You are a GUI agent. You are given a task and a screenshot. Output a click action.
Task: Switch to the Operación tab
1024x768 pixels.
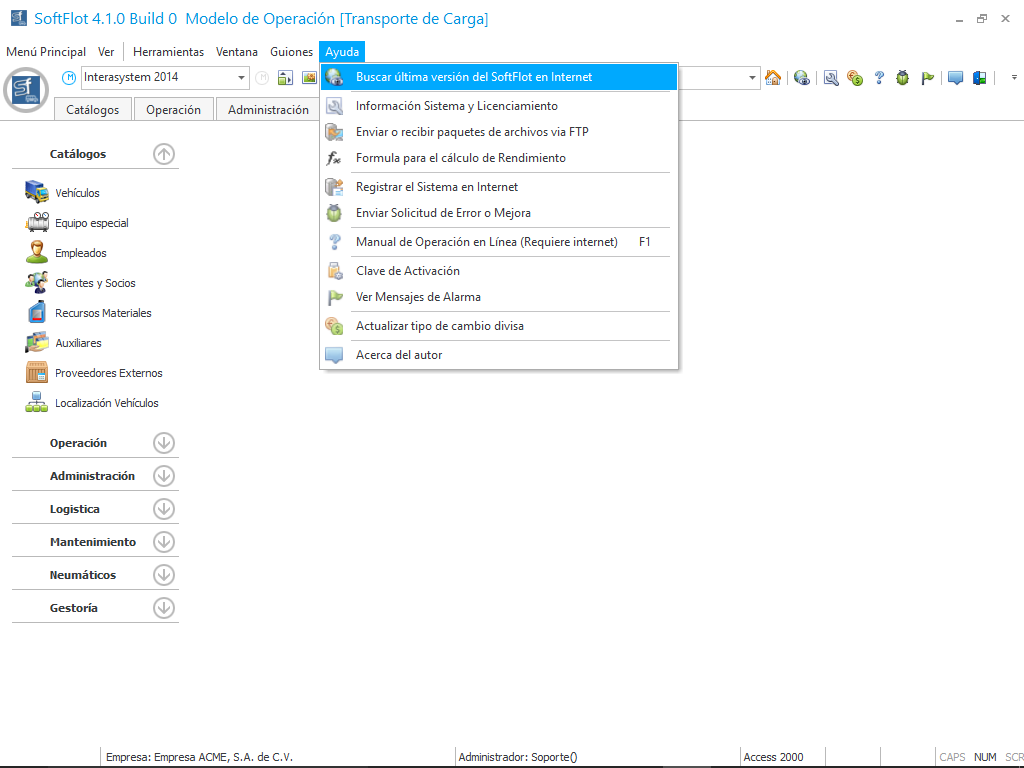[173, 110]
